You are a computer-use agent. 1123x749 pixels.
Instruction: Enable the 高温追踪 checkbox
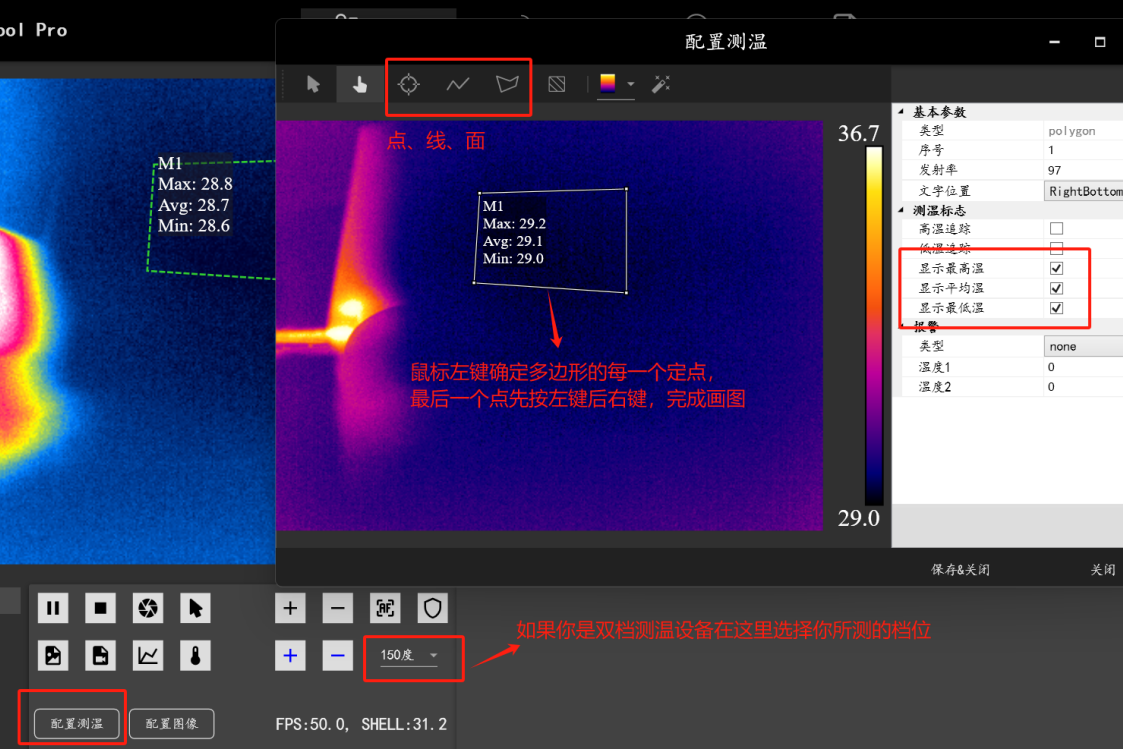1056,229
